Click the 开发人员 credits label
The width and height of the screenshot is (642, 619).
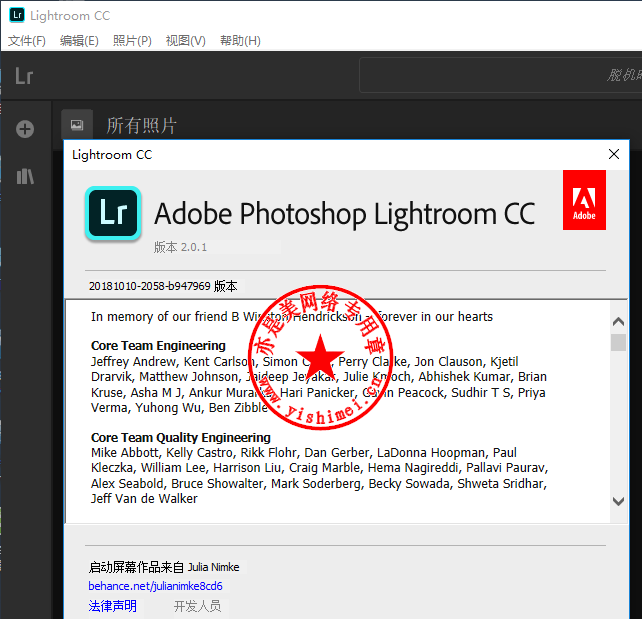(197, 606)
